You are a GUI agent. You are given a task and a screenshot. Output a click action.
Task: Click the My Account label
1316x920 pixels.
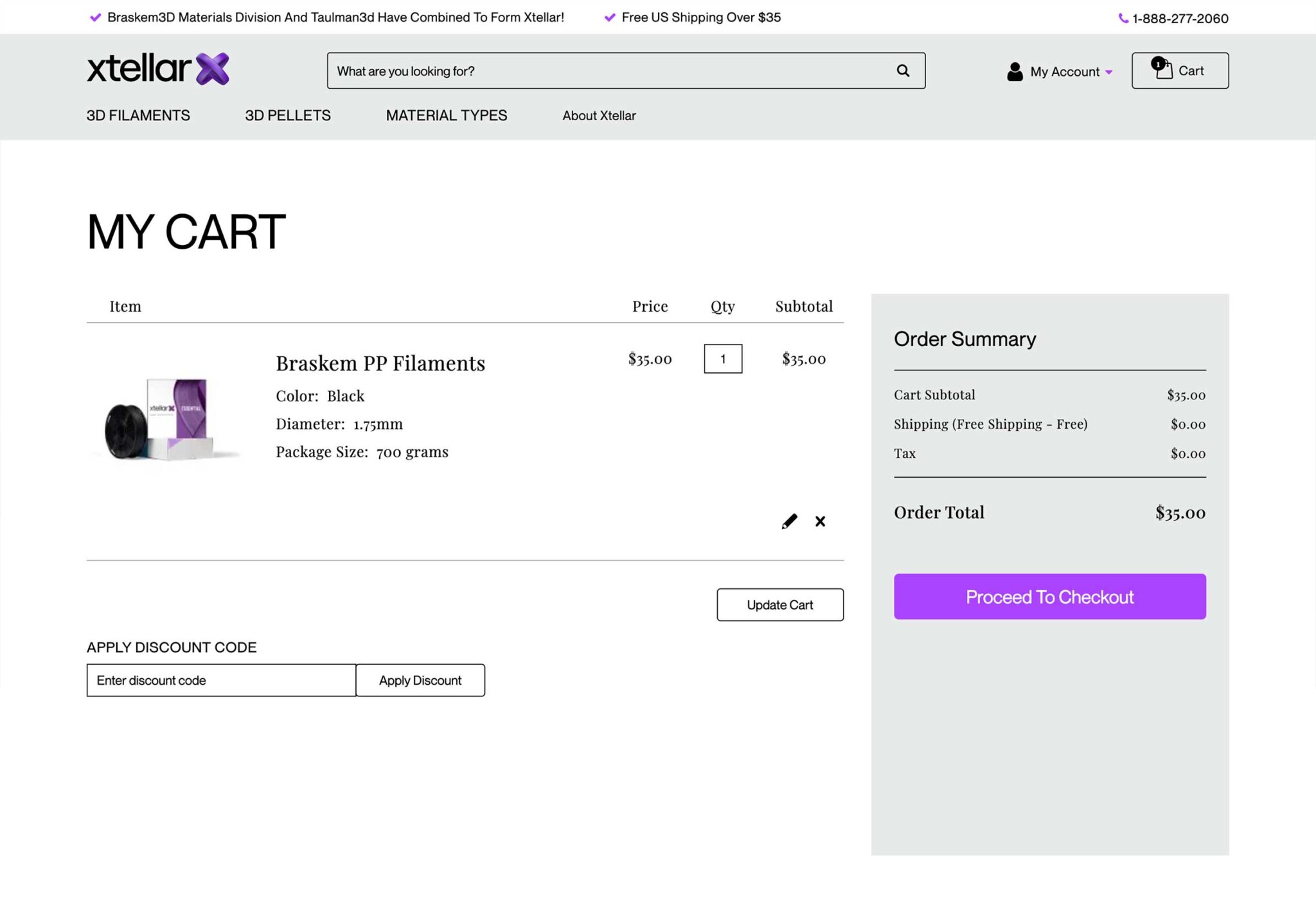(x=1065, y=71)
